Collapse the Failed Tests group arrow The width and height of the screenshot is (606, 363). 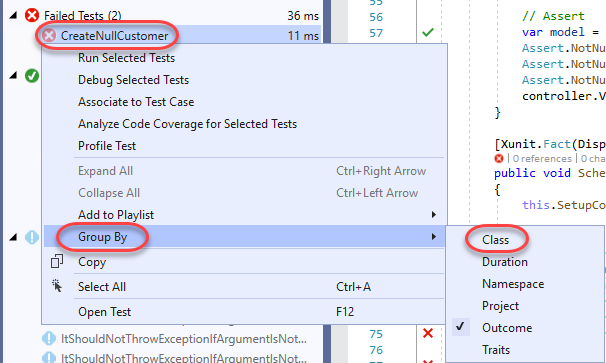point(13,15)
